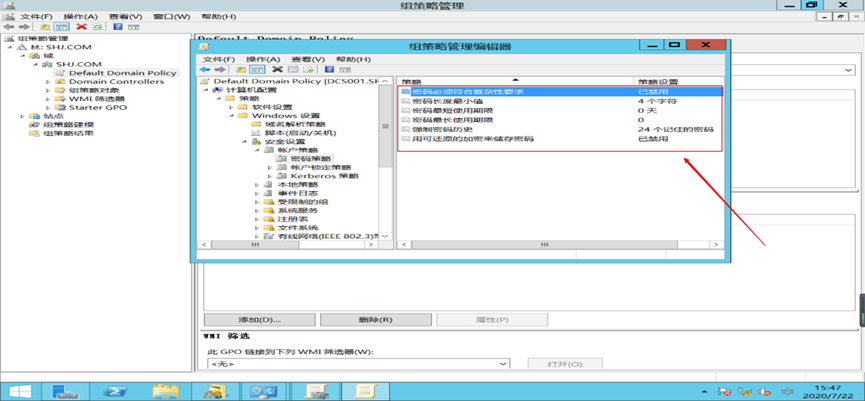Click the editor tree horizontal scrollbar right arrow
The width and height of the screenshot is (865, 401).
(373, 244)
